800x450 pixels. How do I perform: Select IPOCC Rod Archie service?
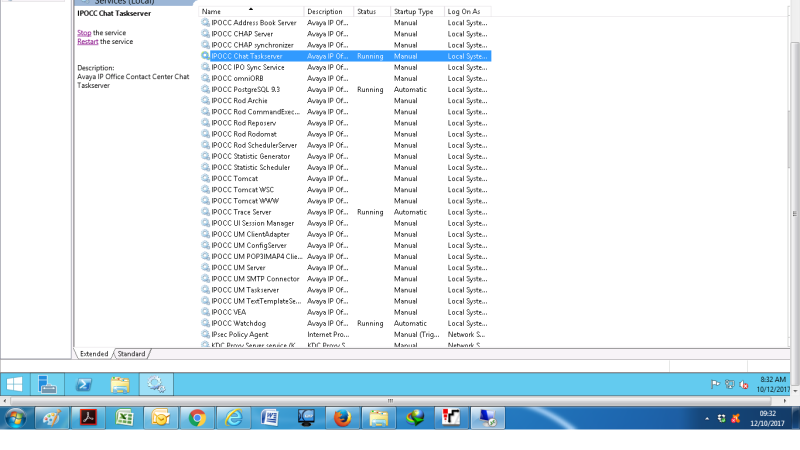click(345, 101)
